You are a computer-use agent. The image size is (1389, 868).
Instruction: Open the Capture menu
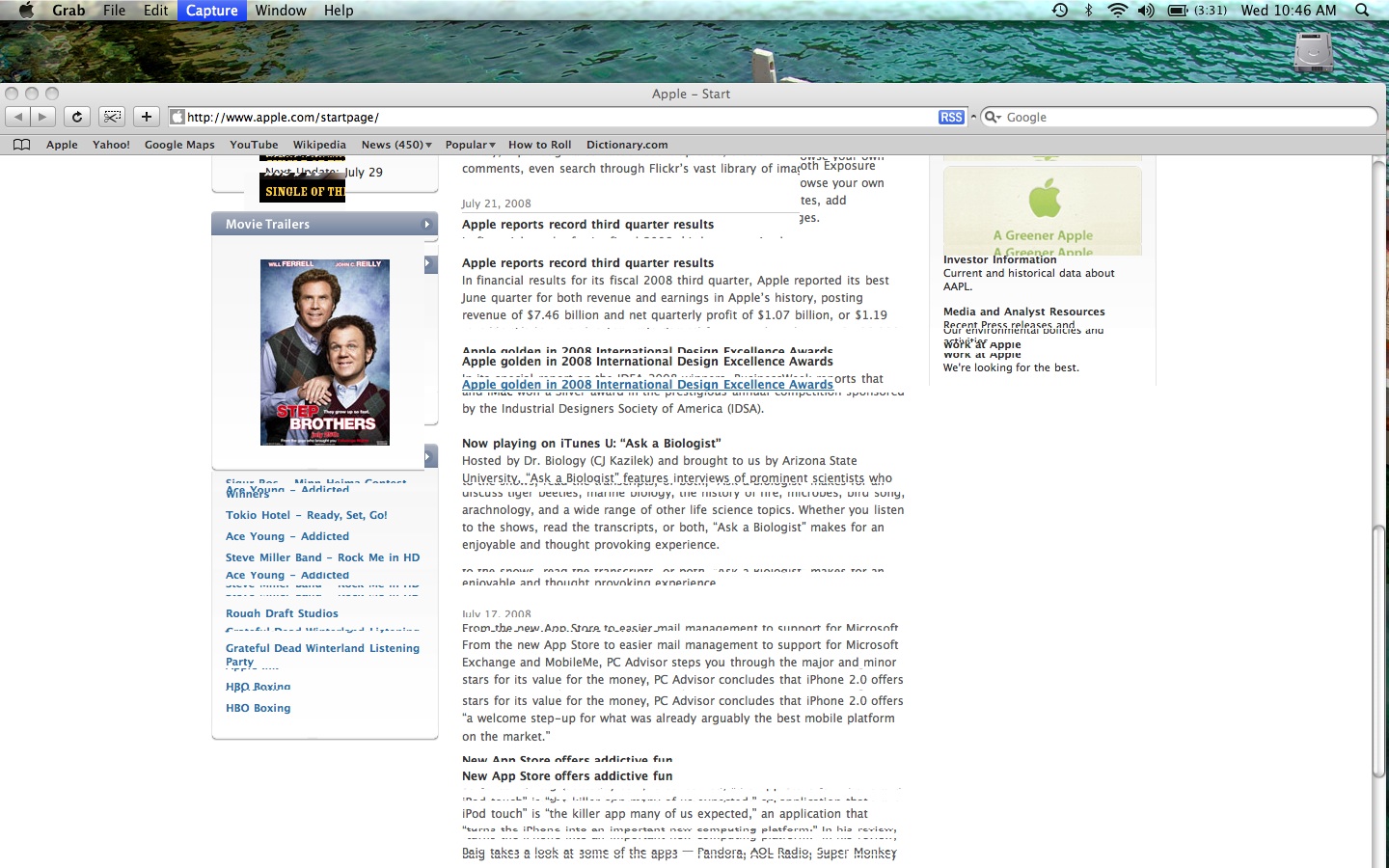coord(211,10)
